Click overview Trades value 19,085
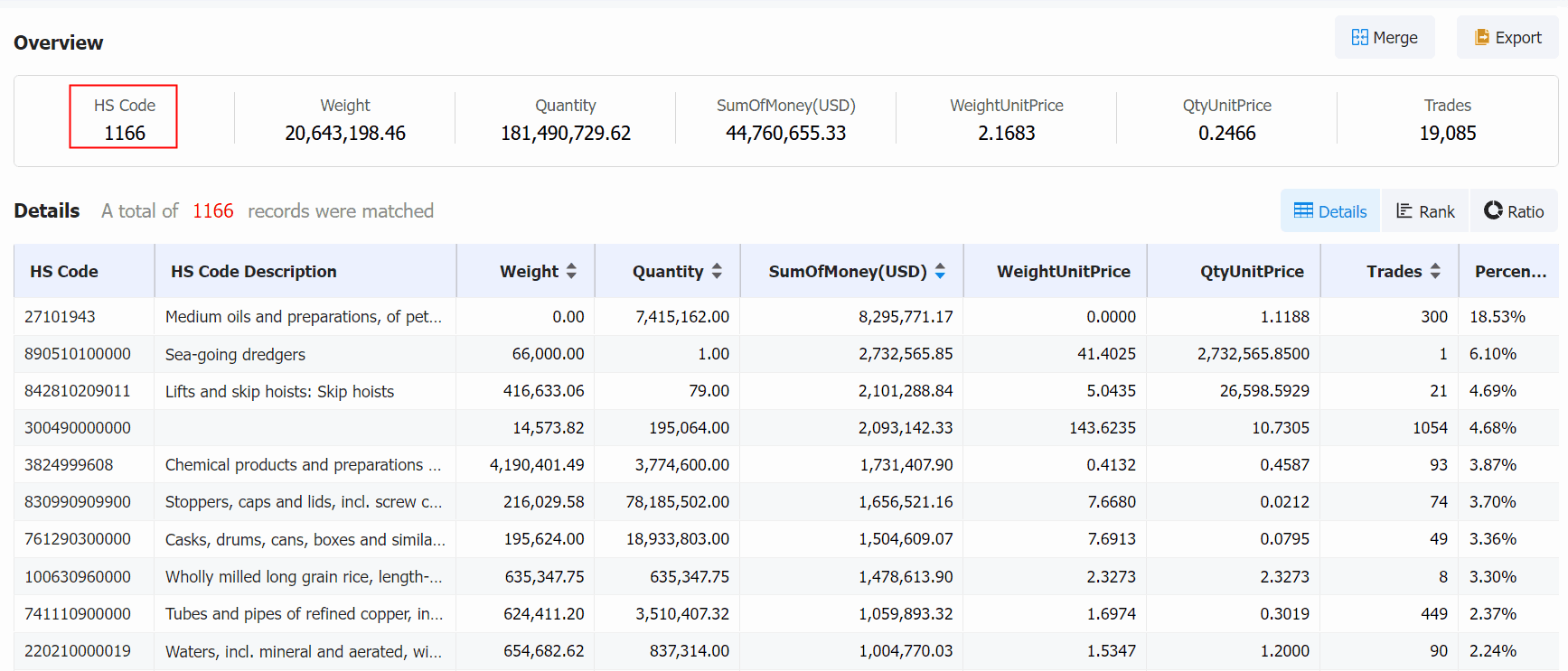Screen dimensions: 1568x671 tap(1448, 134)
